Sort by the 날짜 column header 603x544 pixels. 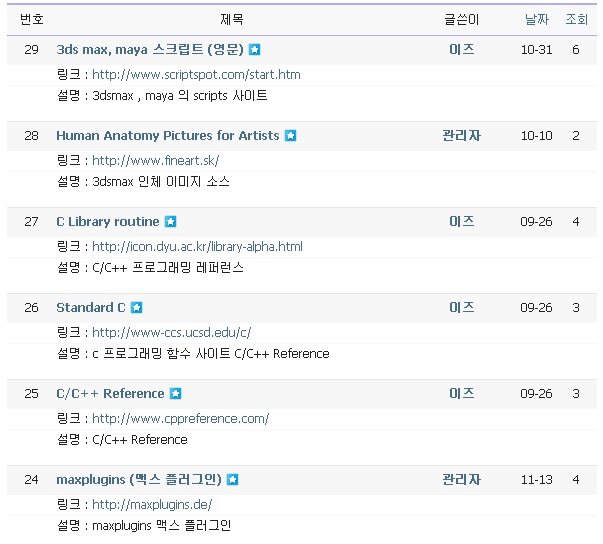click(x=537, y=19)
